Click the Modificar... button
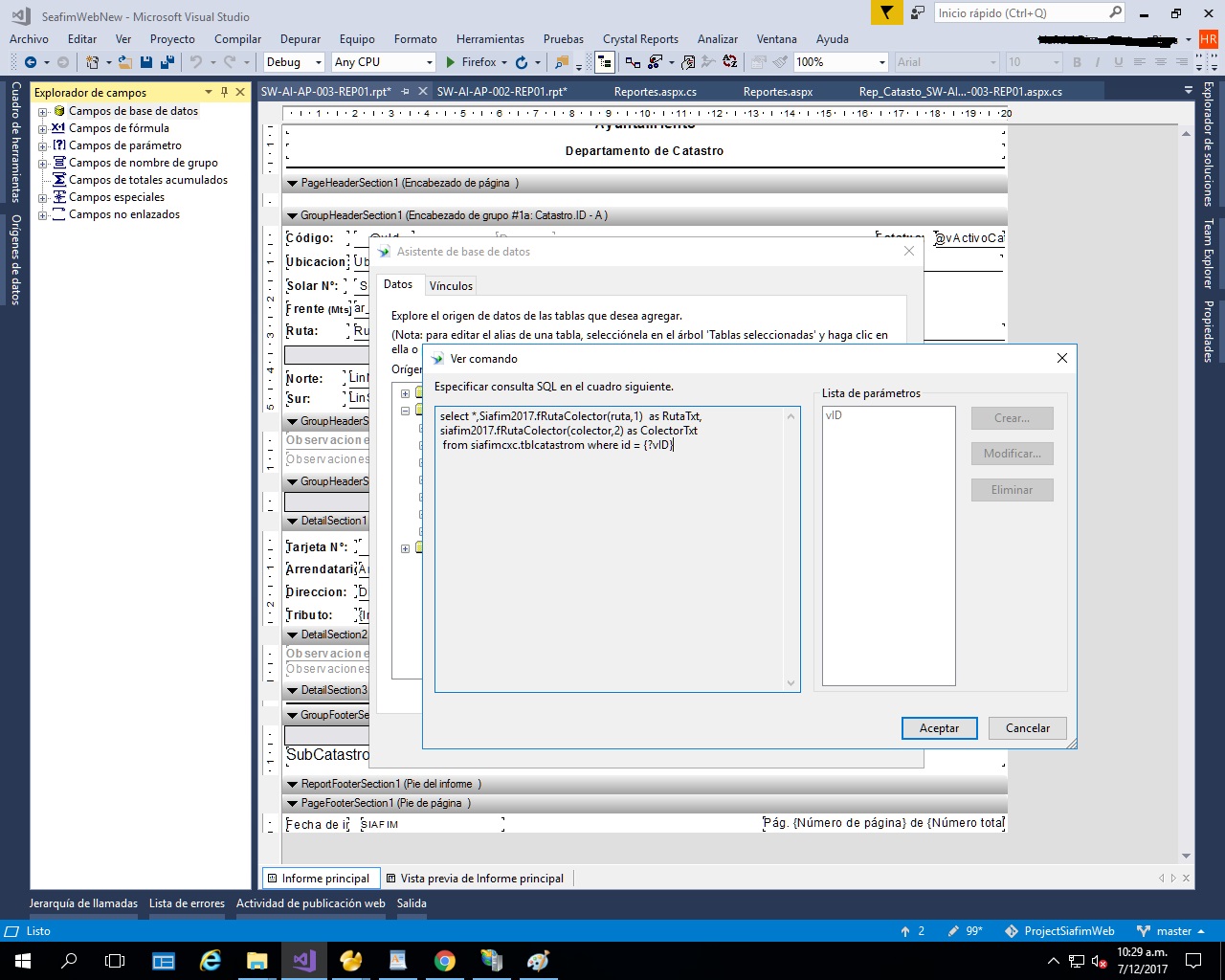The image size is (1225, 980). [1012, 454]
